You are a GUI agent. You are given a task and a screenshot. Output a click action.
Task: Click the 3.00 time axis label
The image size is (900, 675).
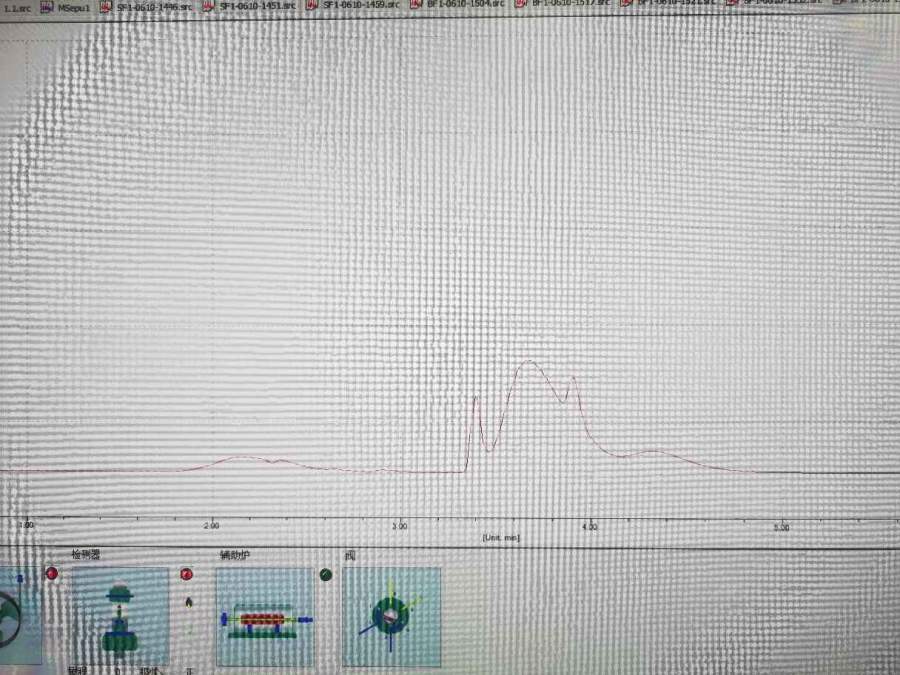coord(400,526)
